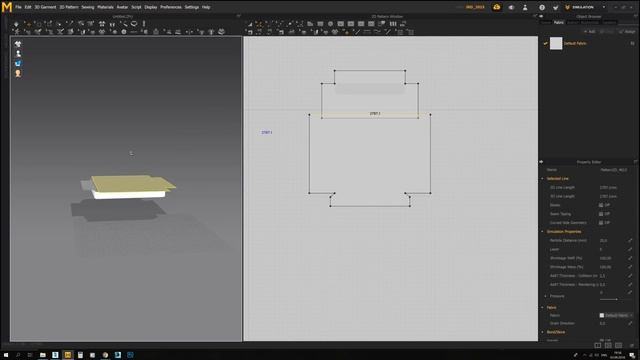This screenshot has height=360, width=640.
Task: Open the File menu
Action: point(18,7)
